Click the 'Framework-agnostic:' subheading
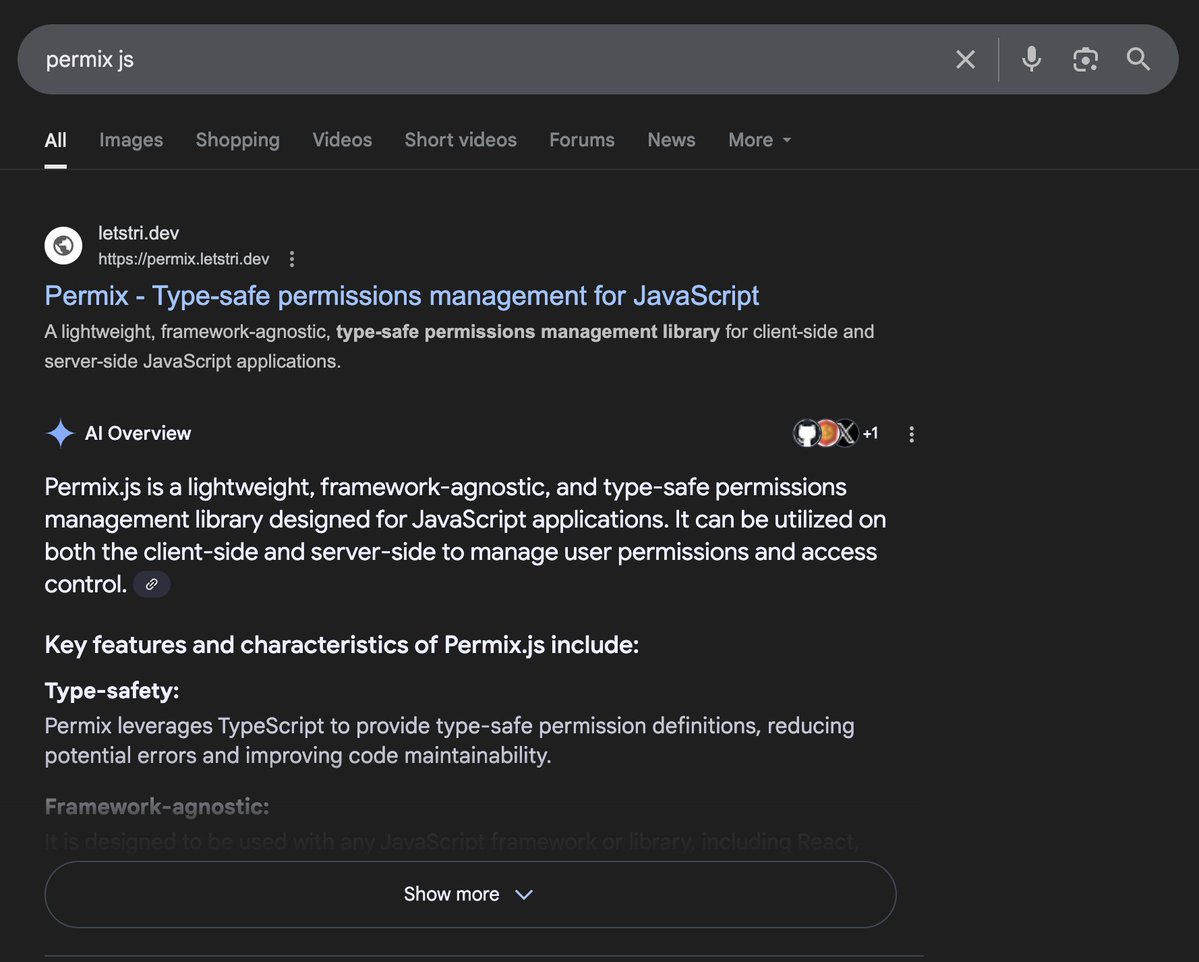 click(157, 807)
